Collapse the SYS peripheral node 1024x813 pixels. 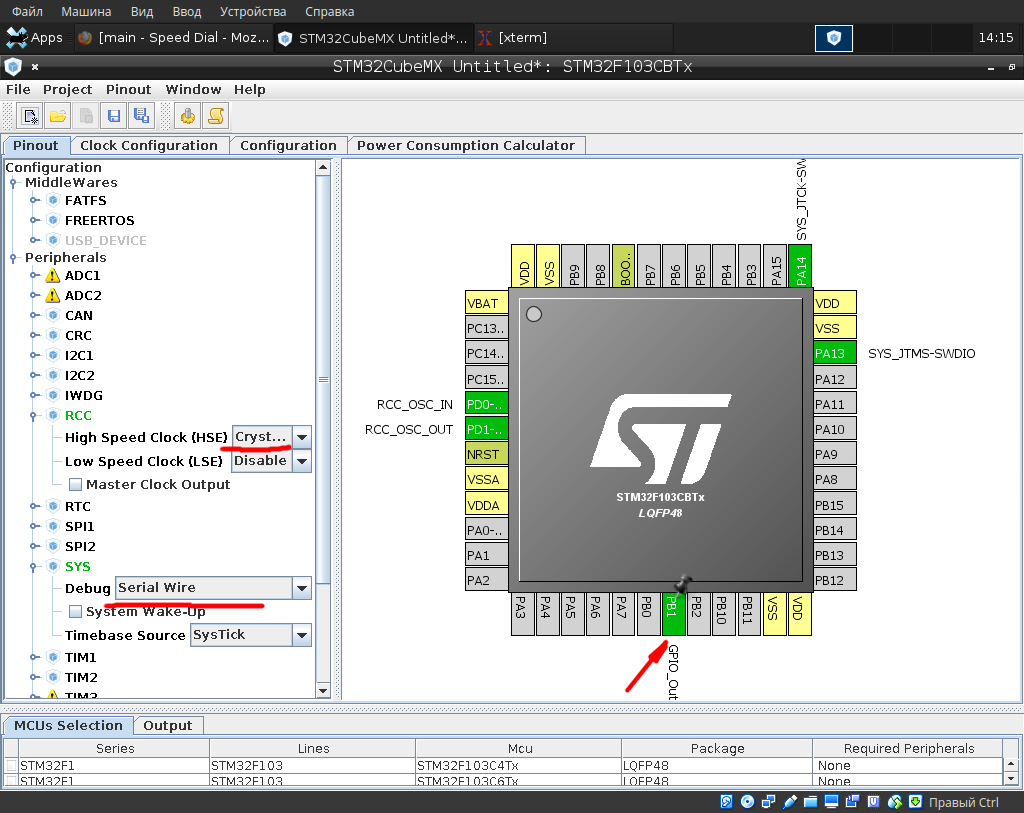pyautogui.click(x=33, y=566)
